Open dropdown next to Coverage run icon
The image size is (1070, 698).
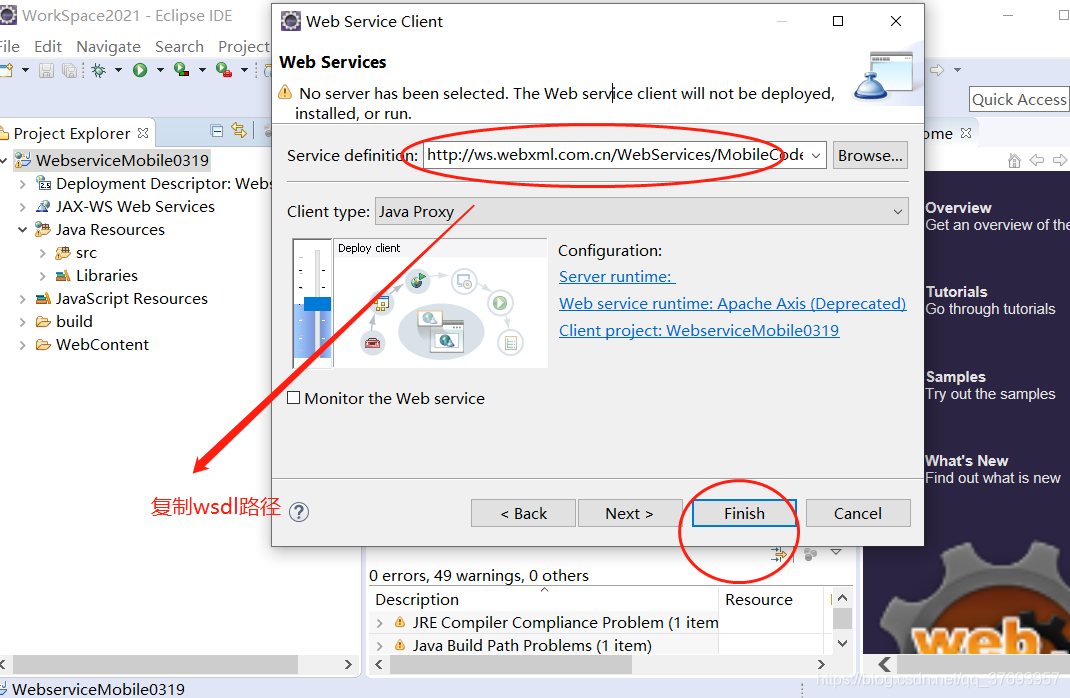coord(202,70)
